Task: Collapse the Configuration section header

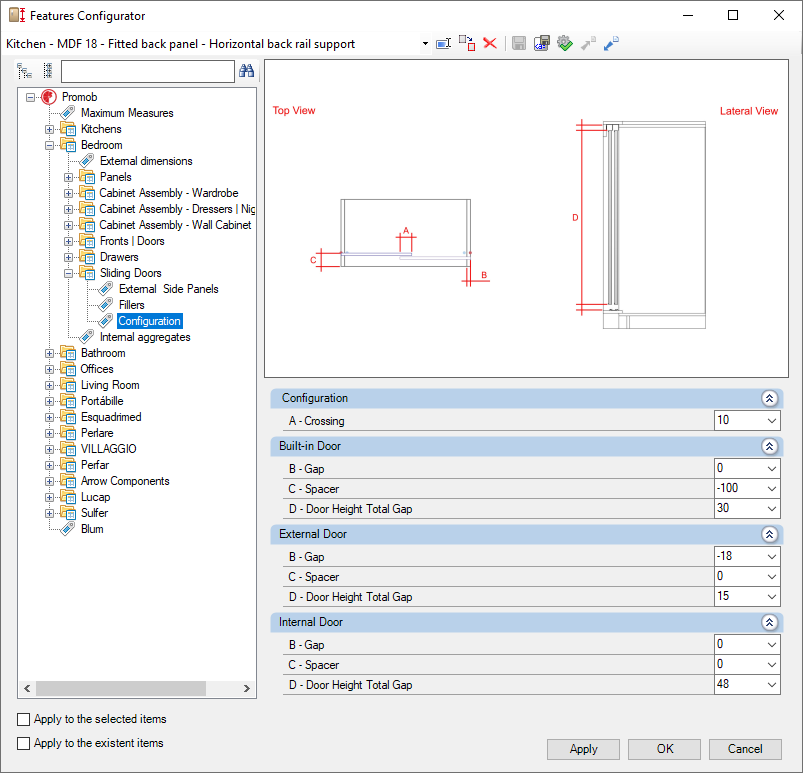Action: [769, 398]
